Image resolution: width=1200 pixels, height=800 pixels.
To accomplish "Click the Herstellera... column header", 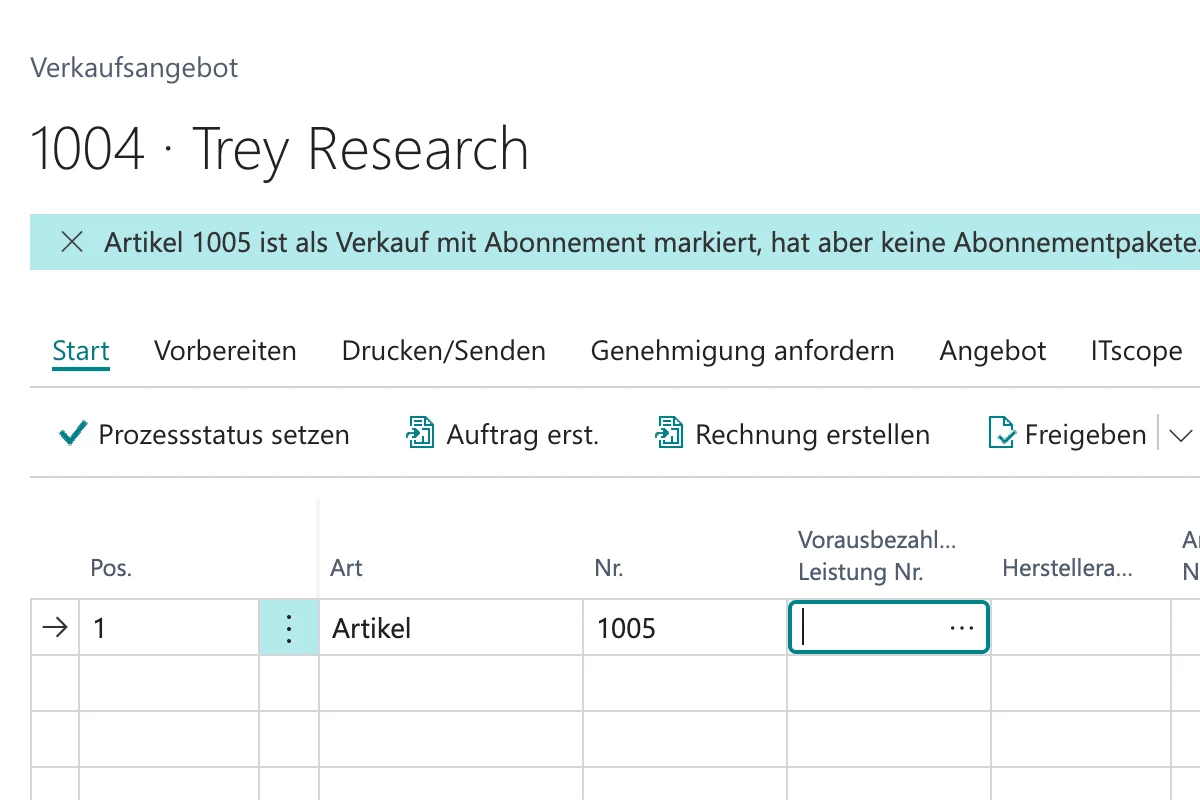I will (x=1067, y=569).
